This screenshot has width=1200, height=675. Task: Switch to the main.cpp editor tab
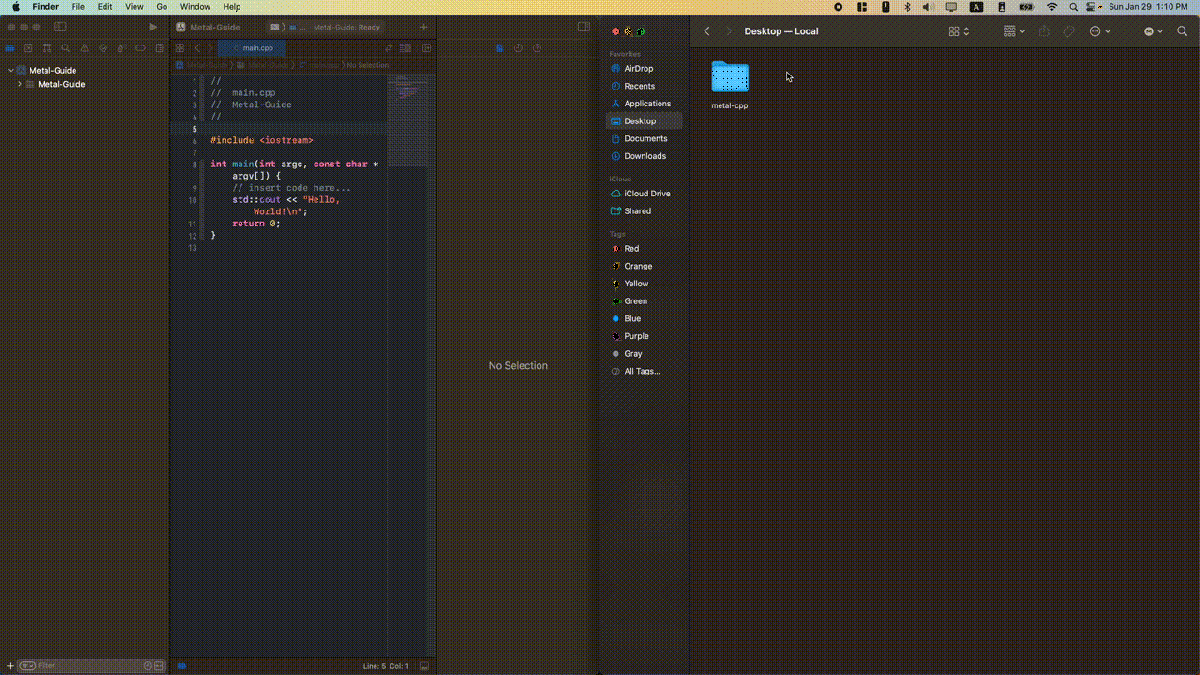(256, 48)
